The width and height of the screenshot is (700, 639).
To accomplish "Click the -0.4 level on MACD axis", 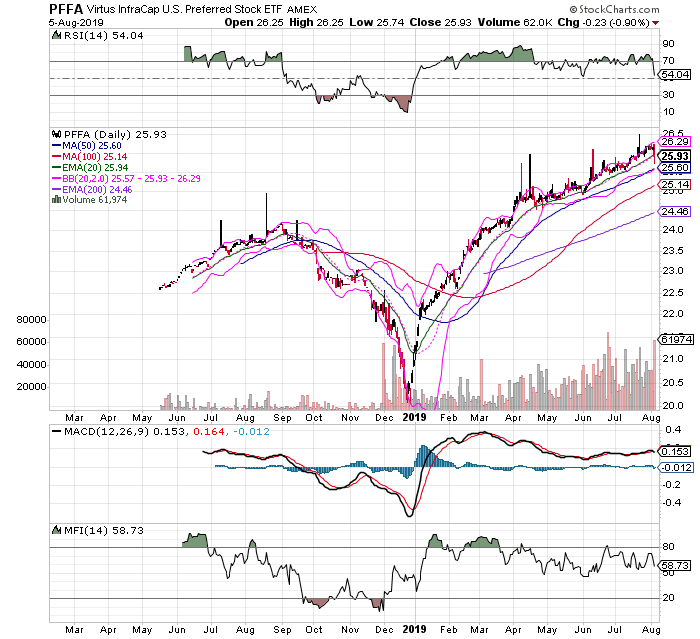I will (x=671, y=503).
